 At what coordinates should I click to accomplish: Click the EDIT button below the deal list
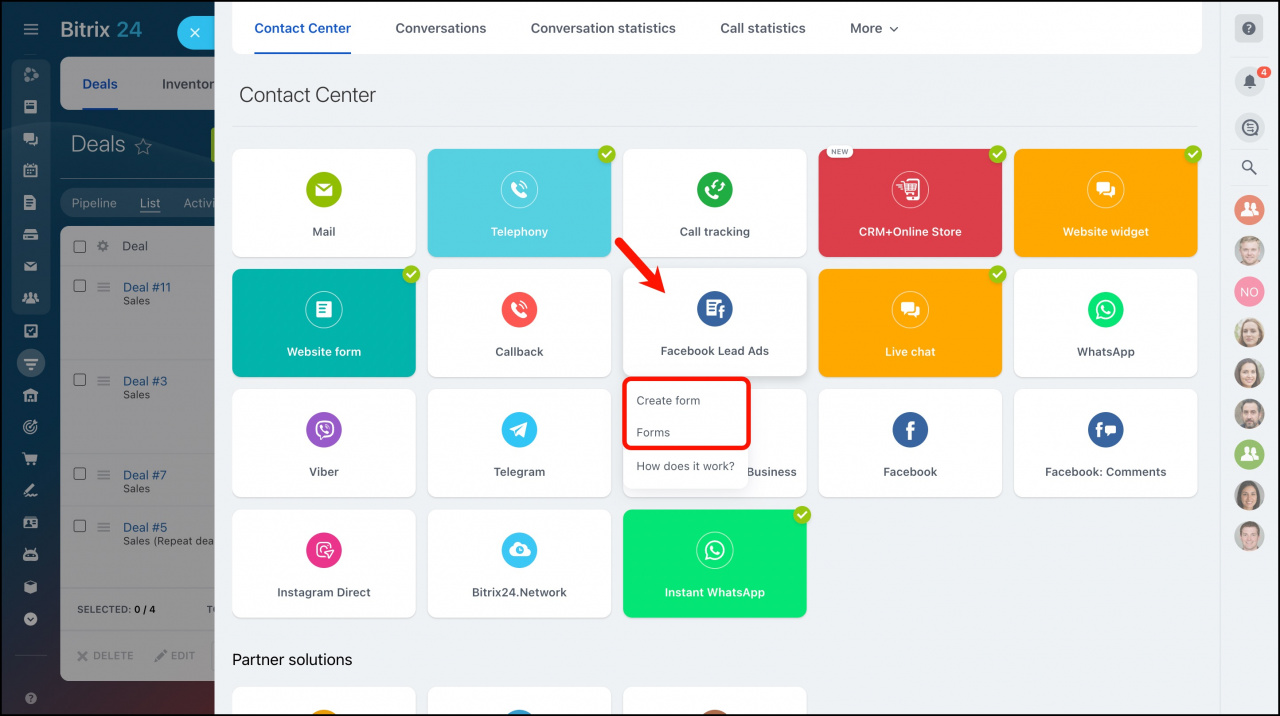(175, 656)
